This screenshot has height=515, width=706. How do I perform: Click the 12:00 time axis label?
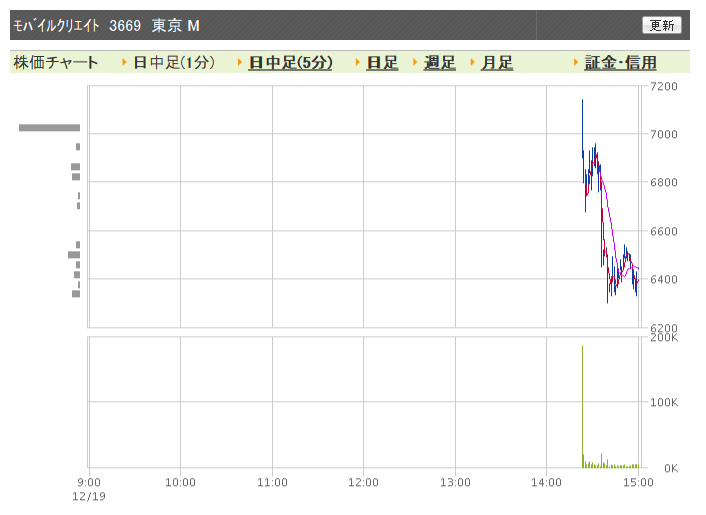pyautogui.click(x=363, y=483)
